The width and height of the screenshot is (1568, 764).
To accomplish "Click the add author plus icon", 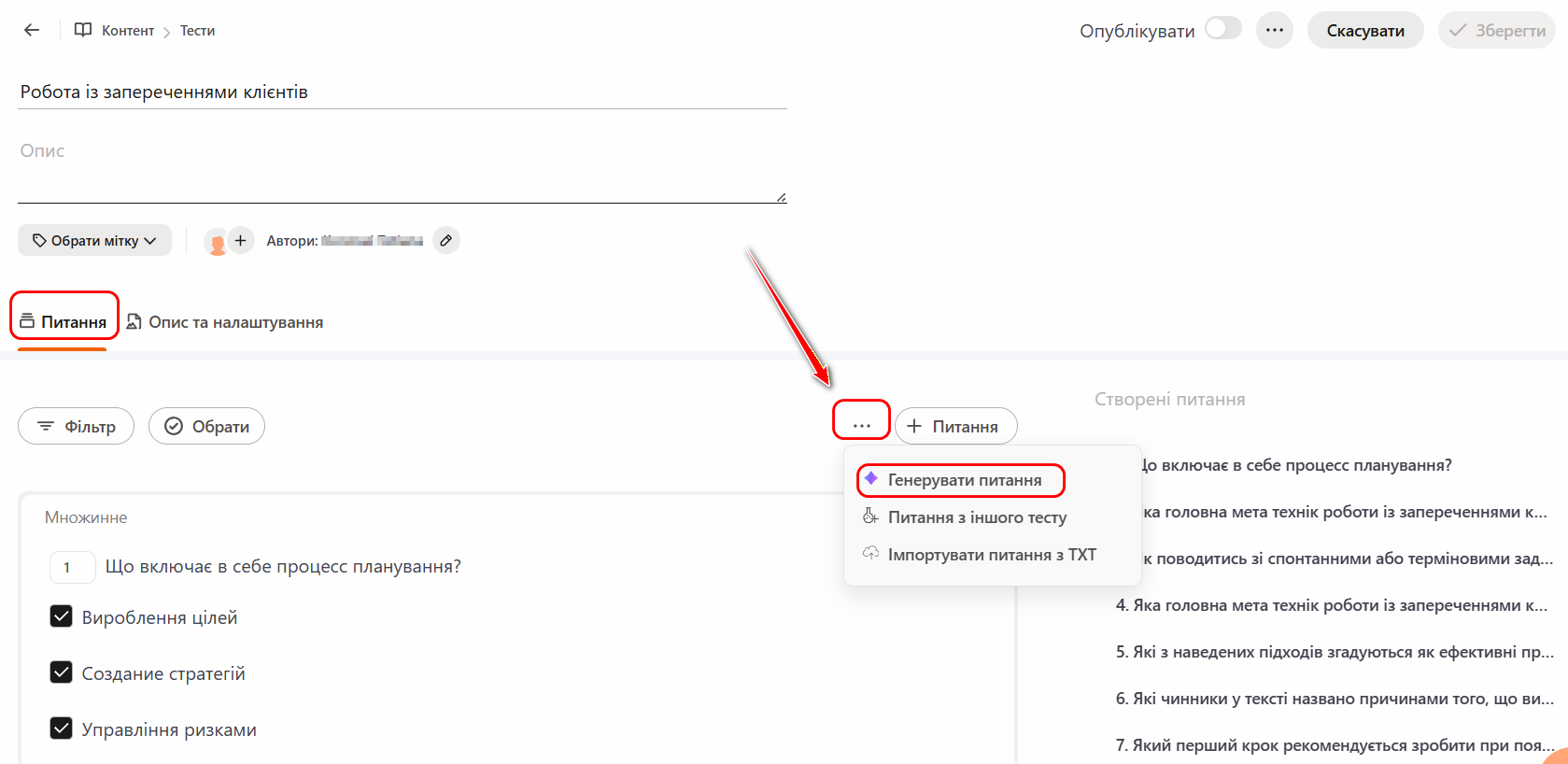I will 241,240.
